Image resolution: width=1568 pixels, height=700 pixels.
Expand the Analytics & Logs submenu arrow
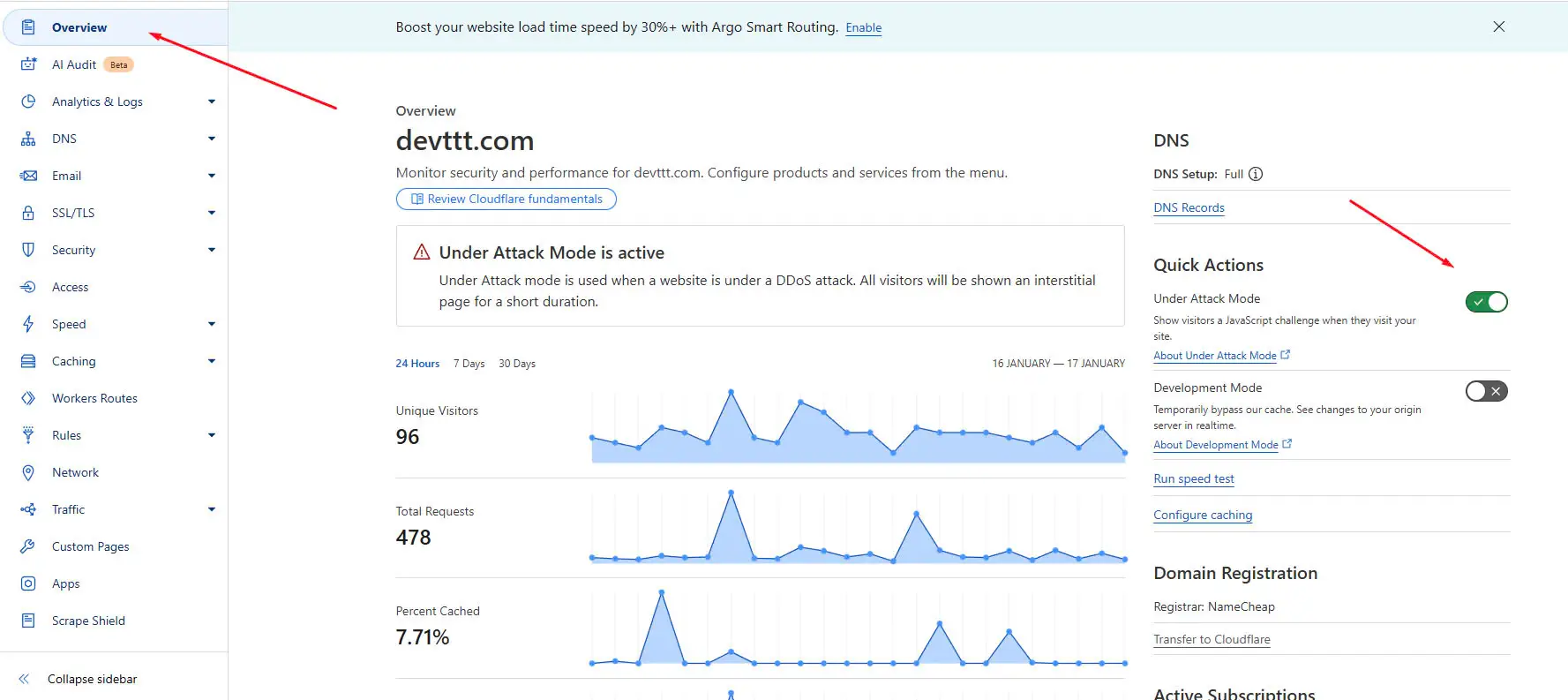pos(212,102)
